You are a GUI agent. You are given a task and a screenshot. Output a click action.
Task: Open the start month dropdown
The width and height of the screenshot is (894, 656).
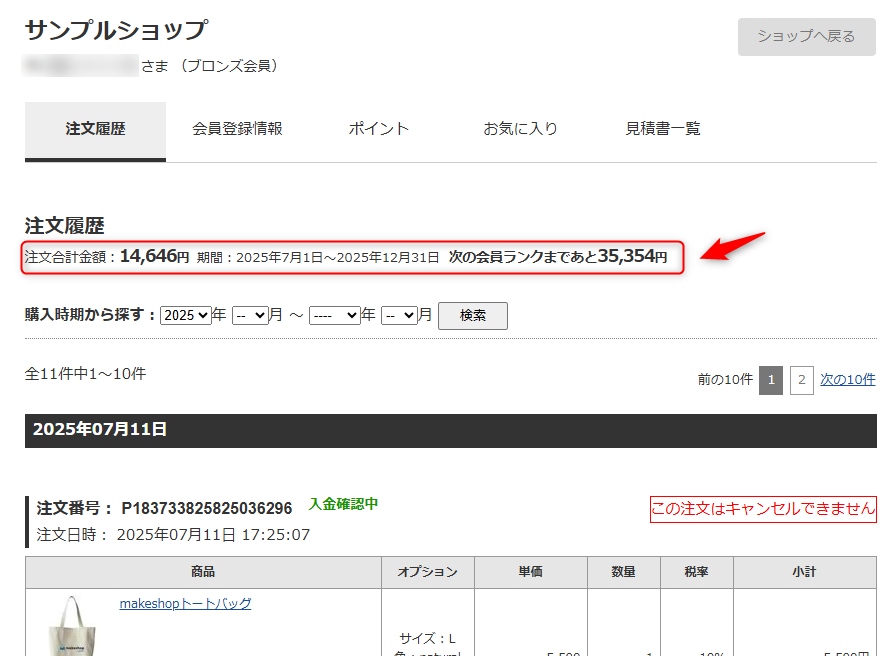250,315
